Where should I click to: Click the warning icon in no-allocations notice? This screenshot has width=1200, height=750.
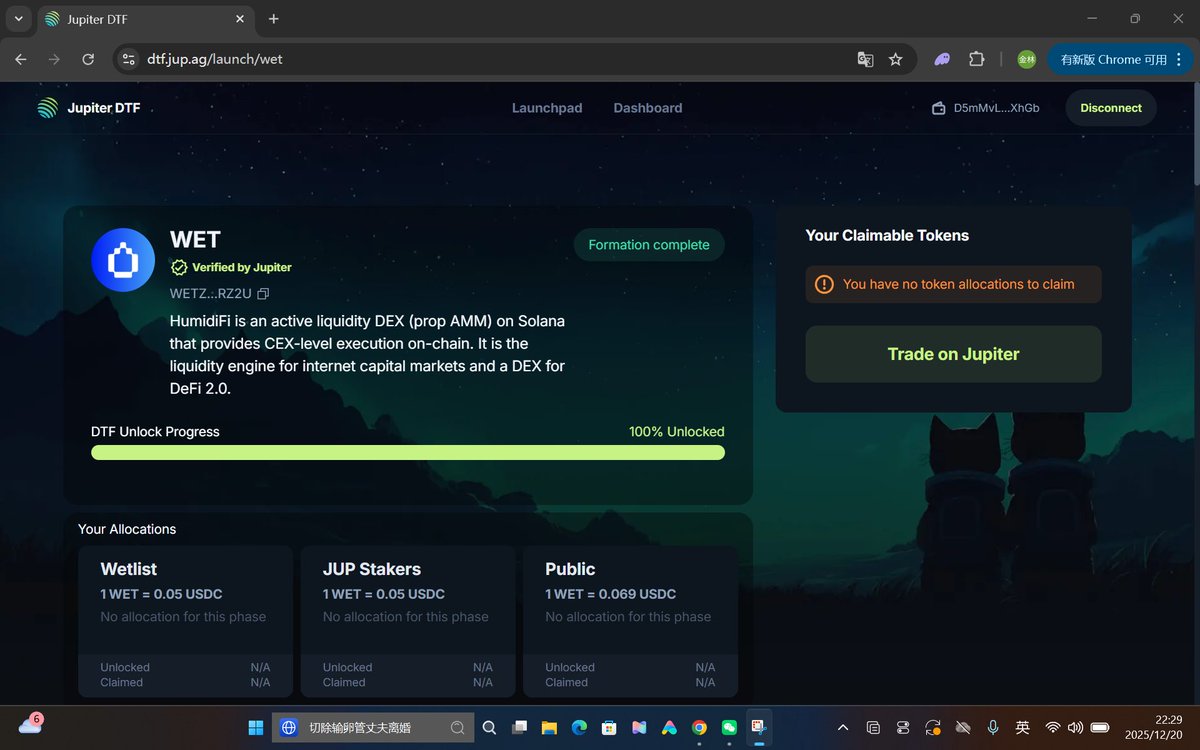(x=824, y=284)
